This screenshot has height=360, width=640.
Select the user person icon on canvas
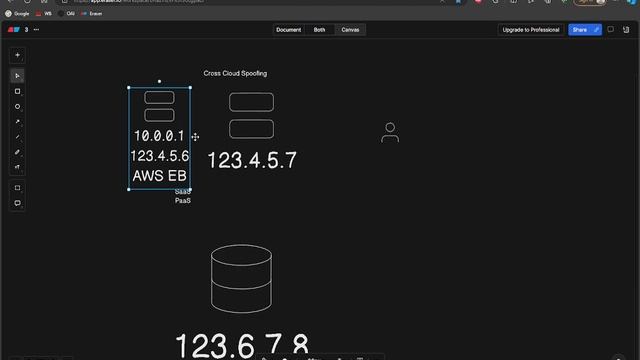pyautogui.click(x=390, y=133)
